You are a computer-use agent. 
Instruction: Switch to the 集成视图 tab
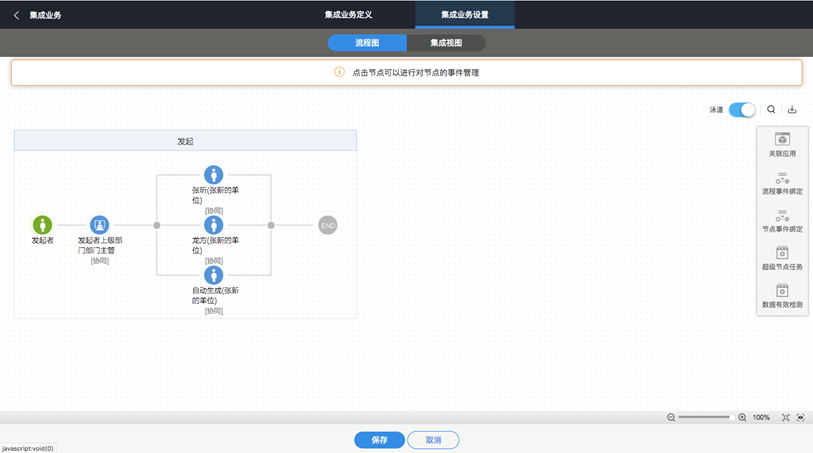click(x=446, y=43)
